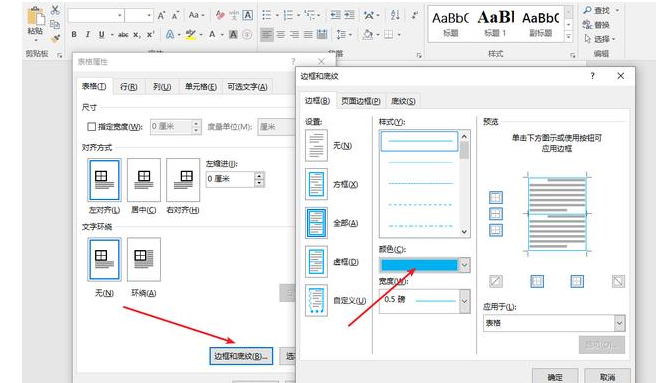Select 居中(C) center table alignment
The width and height of the screenshot is (656, 383).
point(144,180)
